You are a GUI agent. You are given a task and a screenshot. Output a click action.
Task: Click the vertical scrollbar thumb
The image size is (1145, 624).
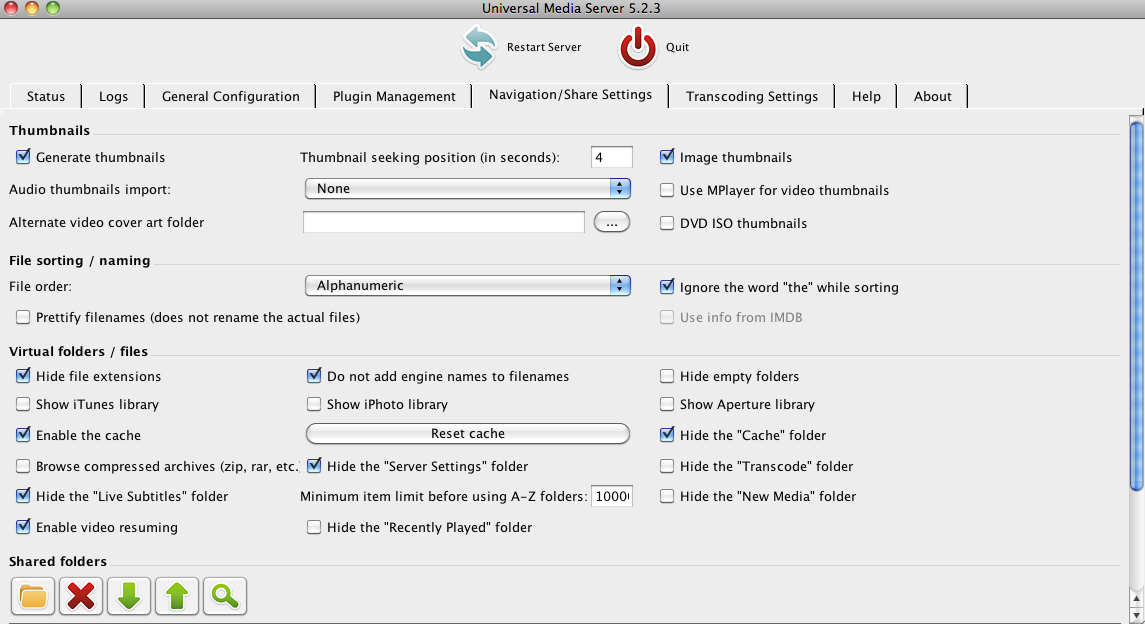click(1136, 307)
